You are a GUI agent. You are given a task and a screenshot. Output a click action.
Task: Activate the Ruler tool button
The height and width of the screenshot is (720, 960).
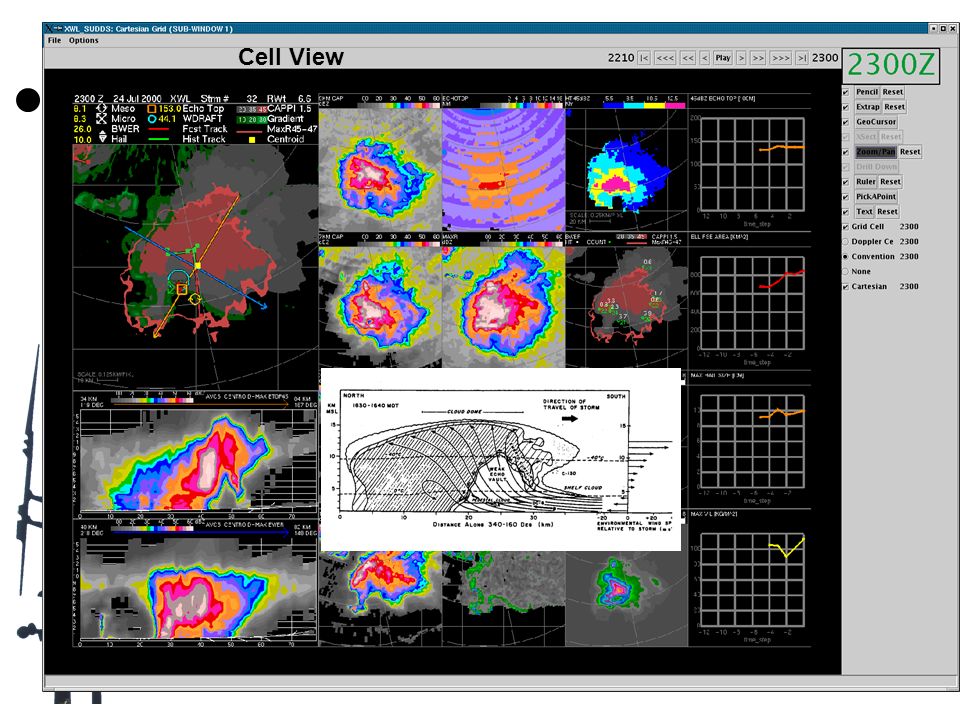pyautogui.click(x=866, y=182)
